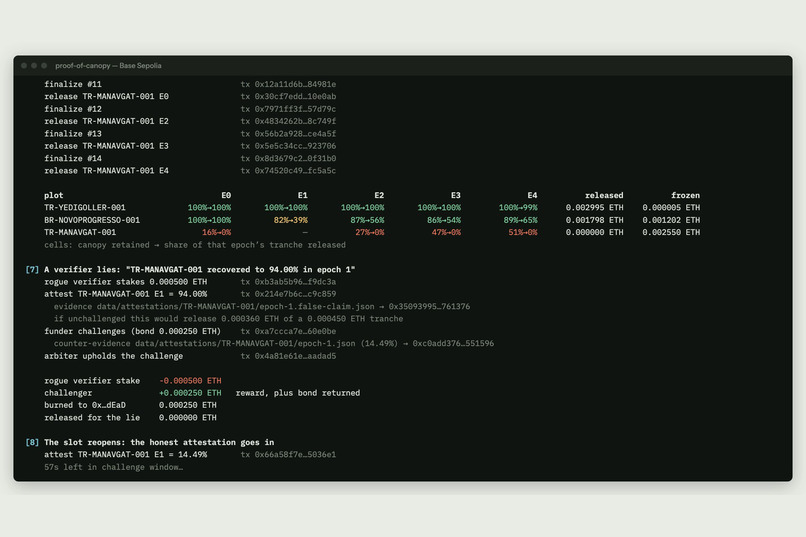
Task: Click the 'plot' column header
Action: tap(53, 195)
